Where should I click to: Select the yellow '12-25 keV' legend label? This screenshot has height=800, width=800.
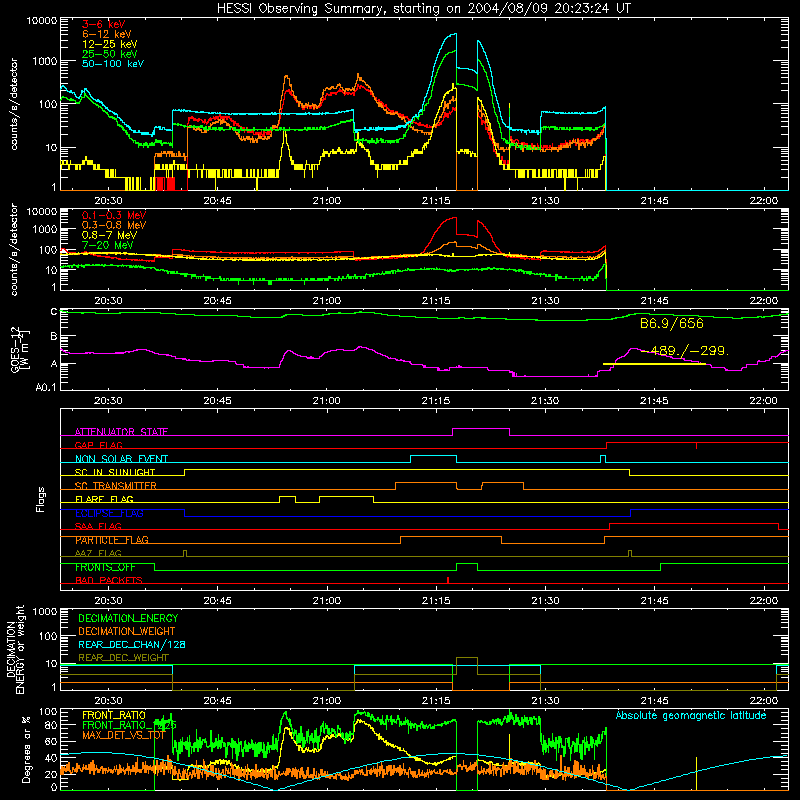click(x=110, y=44)
